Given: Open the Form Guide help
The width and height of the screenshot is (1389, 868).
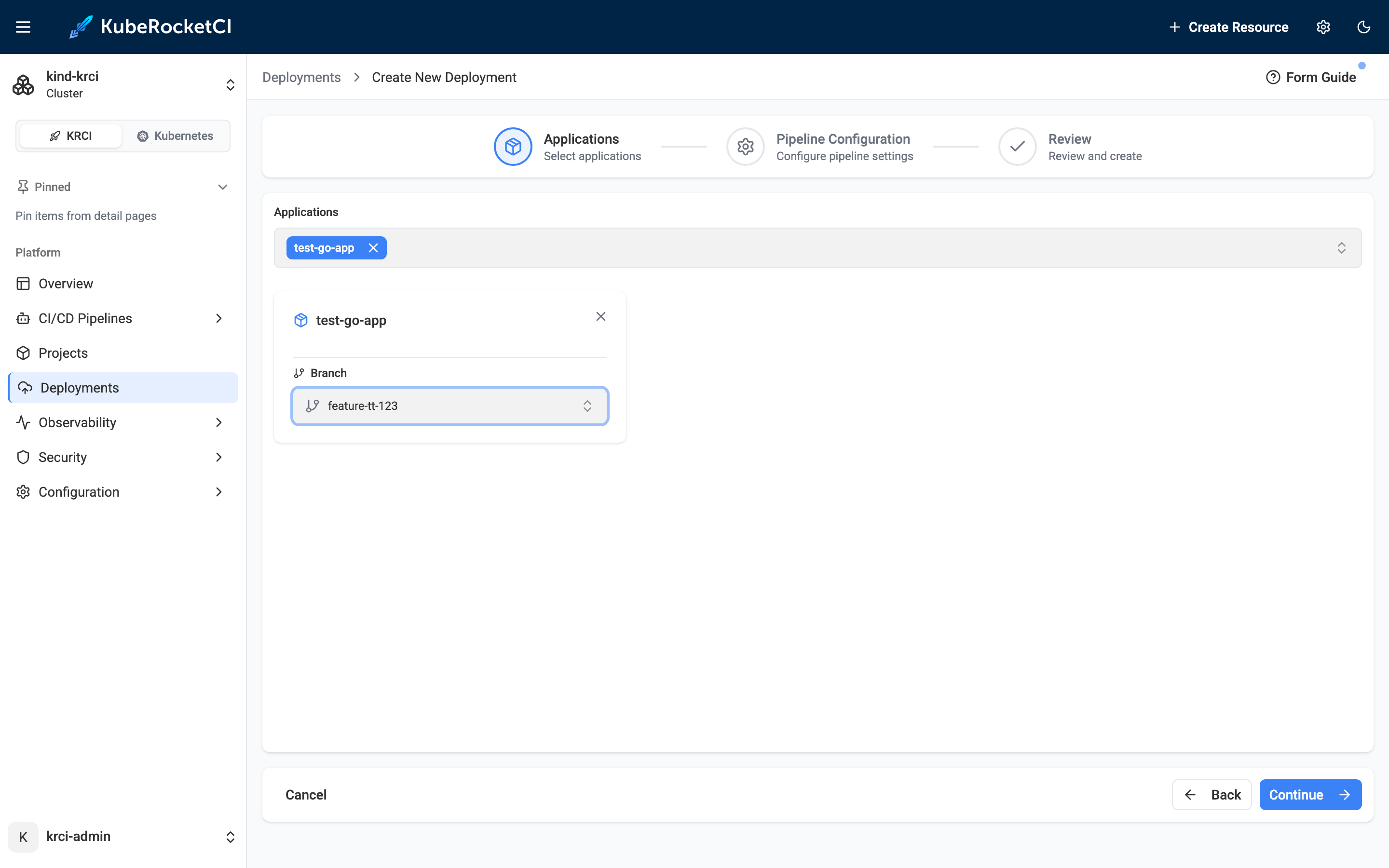Looking at the screenshot, I should (x=1311, y=78).
